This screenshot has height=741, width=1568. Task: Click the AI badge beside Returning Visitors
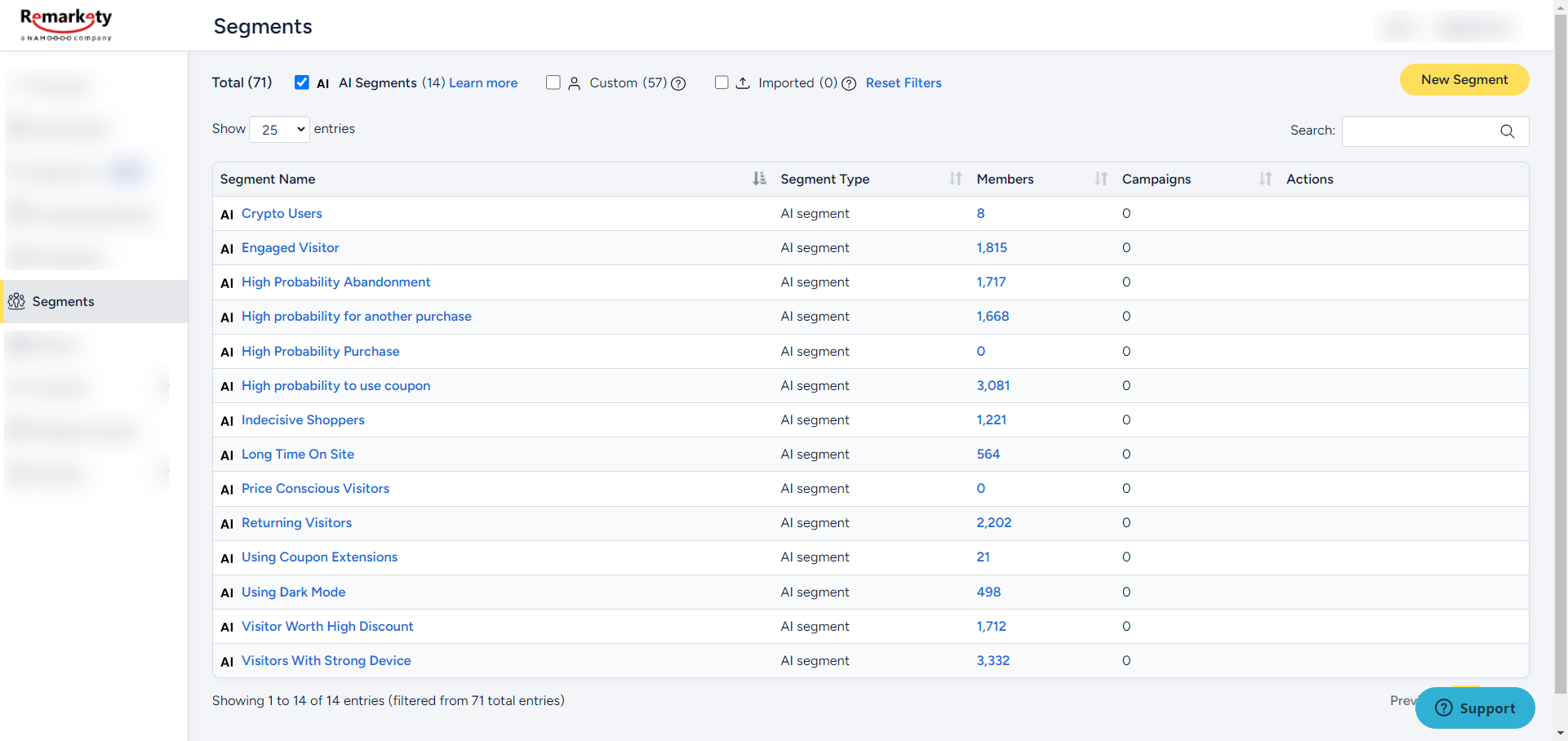227,524
